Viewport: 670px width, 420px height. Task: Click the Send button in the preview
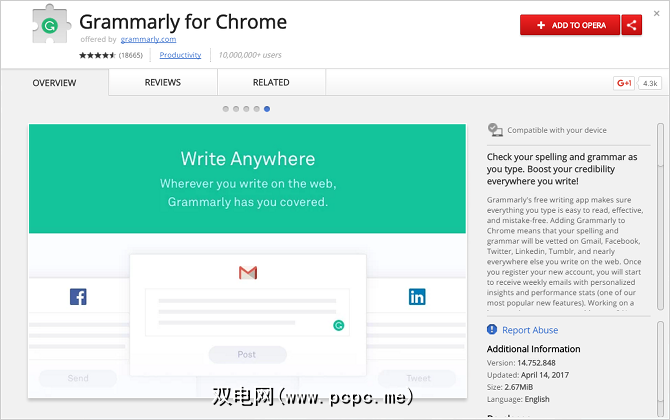click(78, 379)
